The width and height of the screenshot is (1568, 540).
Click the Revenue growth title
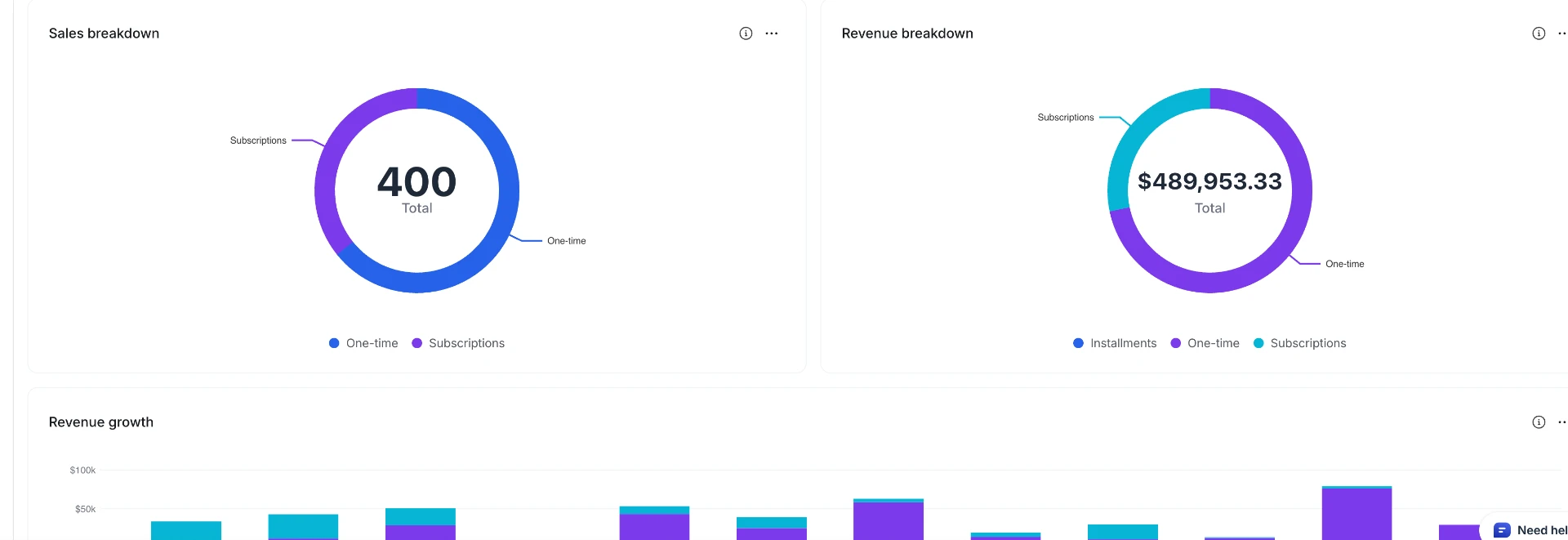tap(101, 422)
